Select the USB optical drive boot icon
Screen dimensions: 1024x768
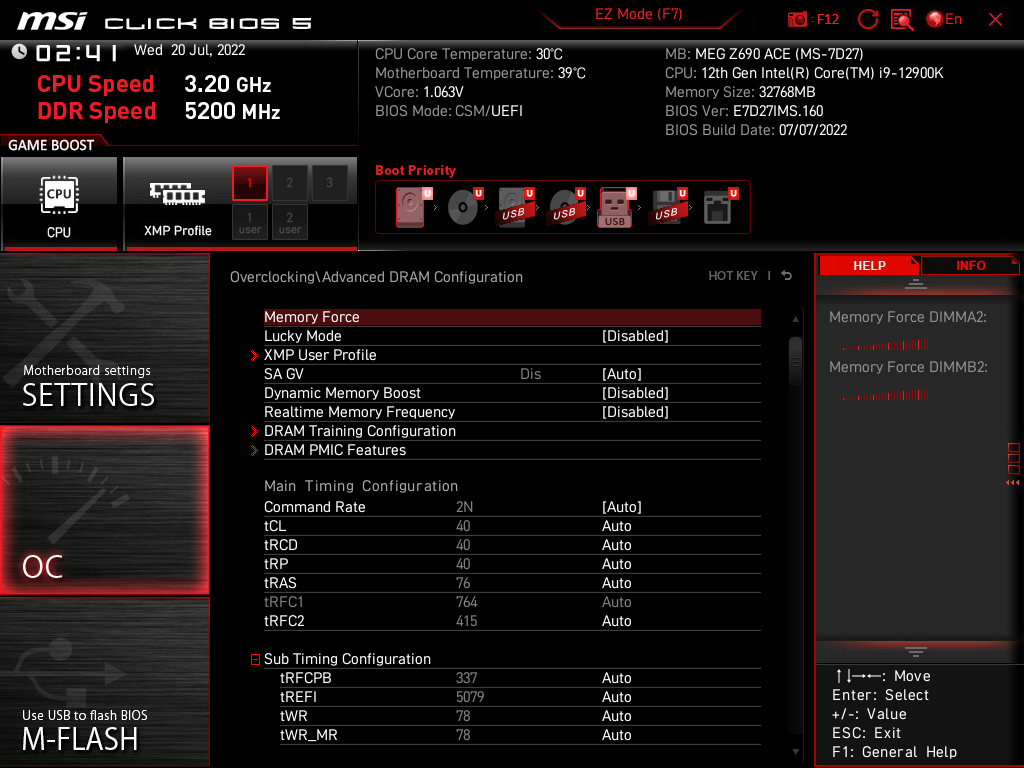(566, 207)
